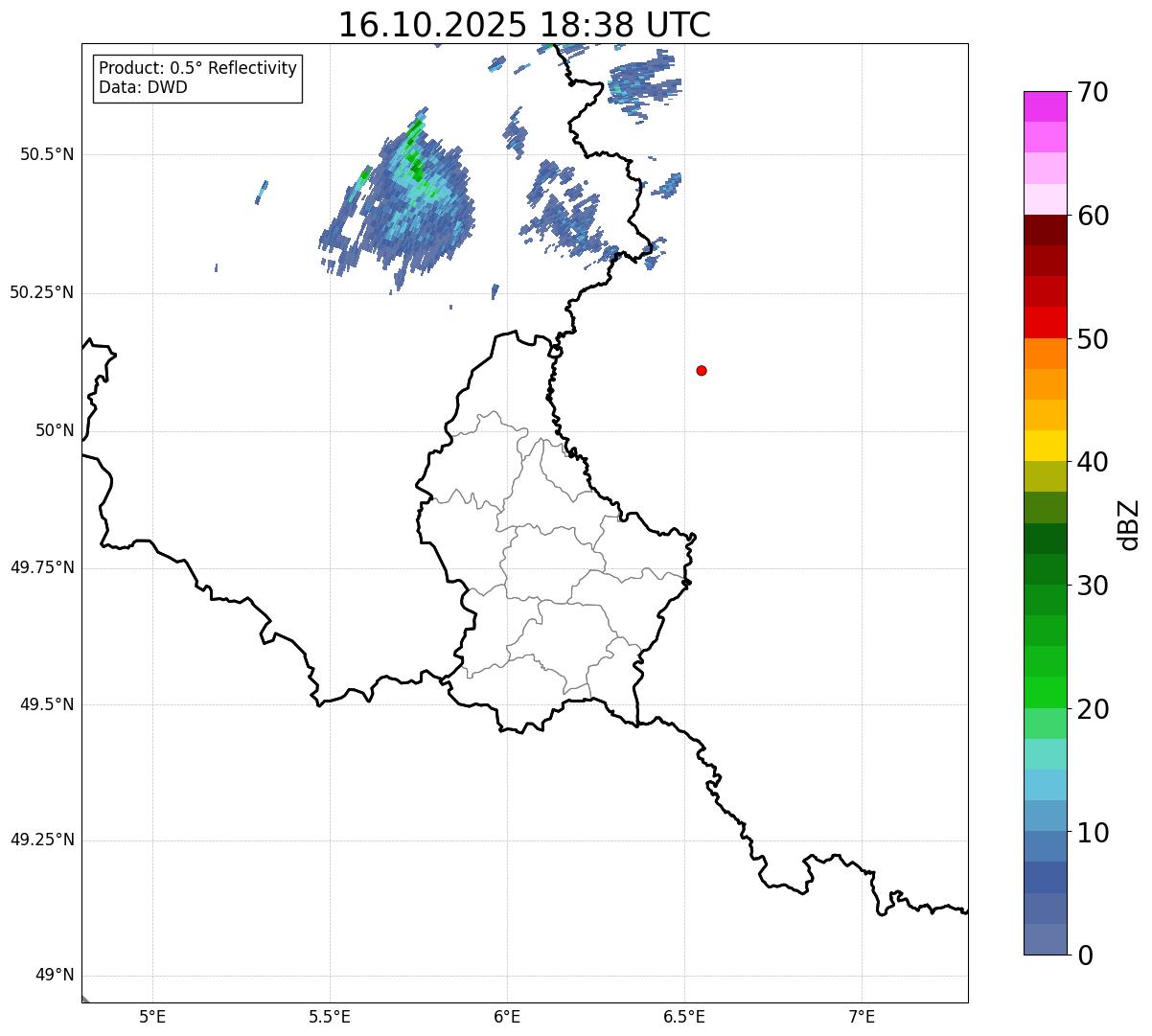Screen dimensions: 1152x1036
Task: Click the magenta swatch at 70 dBZ
Action: click(1046, 106)
